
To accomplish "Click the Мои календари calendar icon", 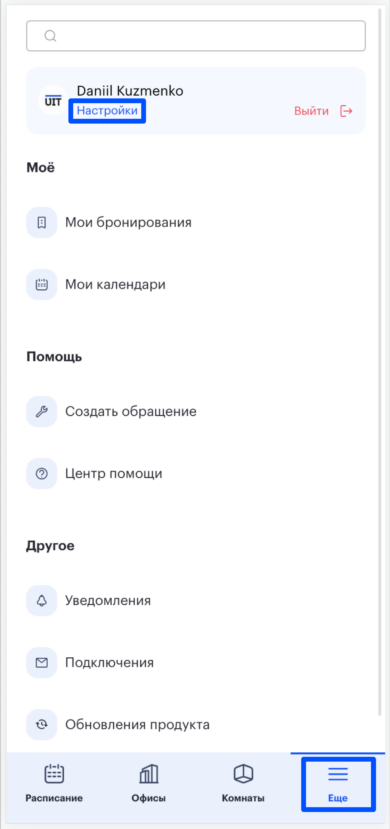I will (42, 284).
